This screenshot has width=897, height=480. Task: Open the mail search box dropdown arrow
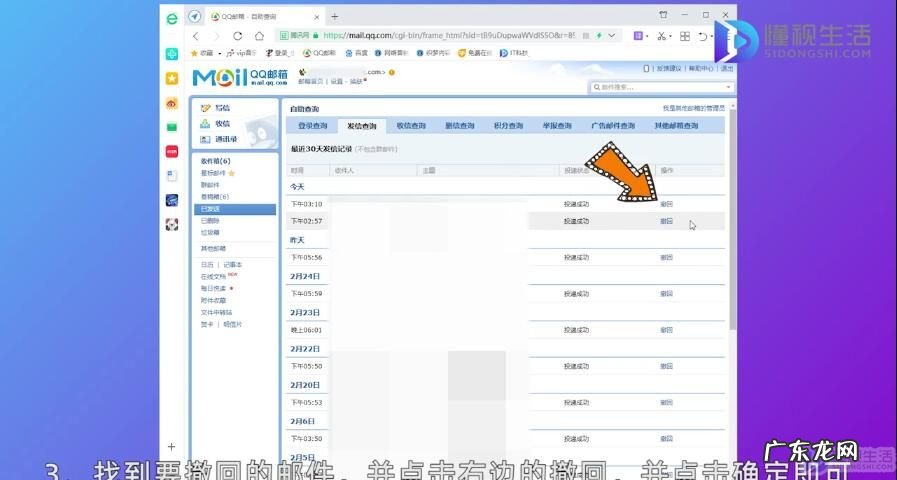pos(729,87)
